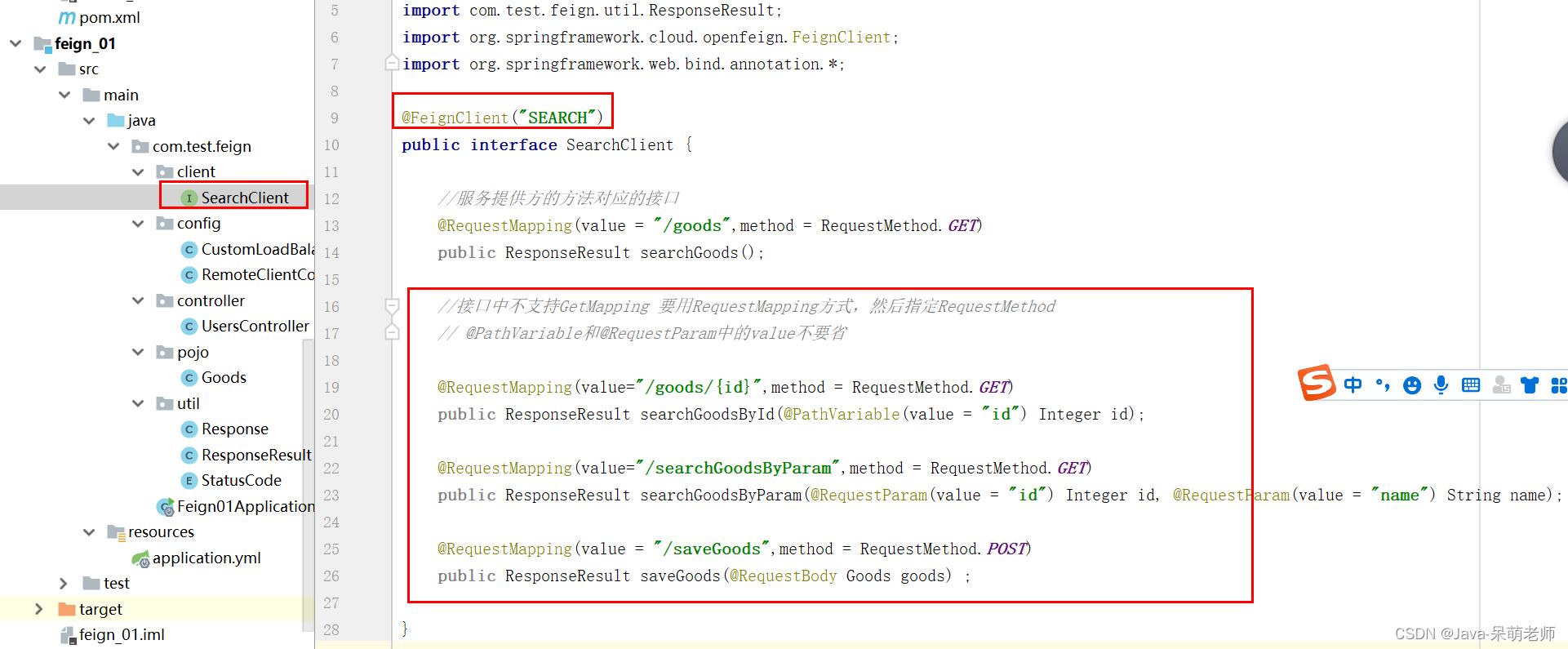This screenshot has width=1568, height=649.
Task: Select feign_01.iml label in tree
Action: click(x=122, y=635)
